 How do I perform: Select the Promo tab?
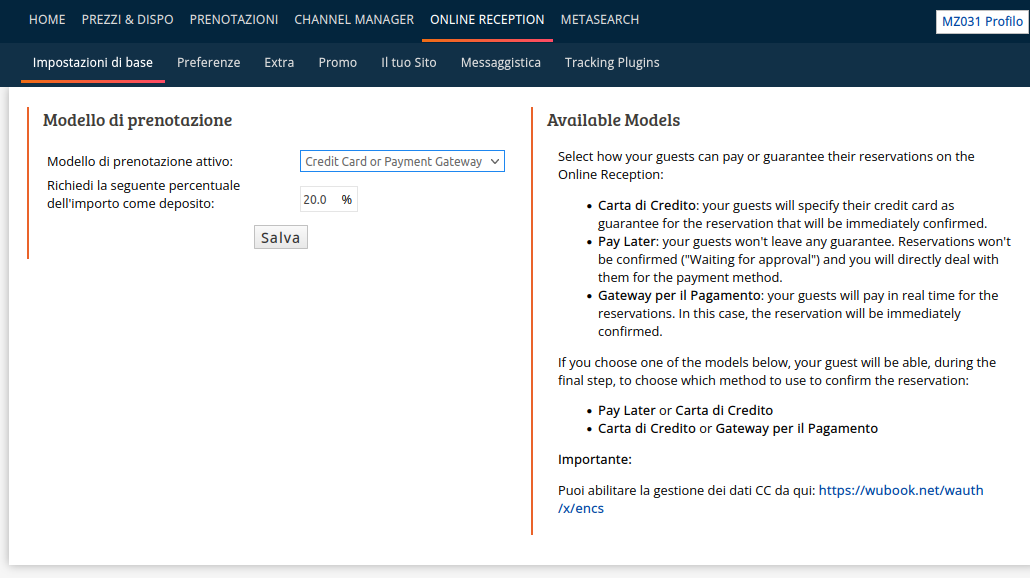click(338, 63)
